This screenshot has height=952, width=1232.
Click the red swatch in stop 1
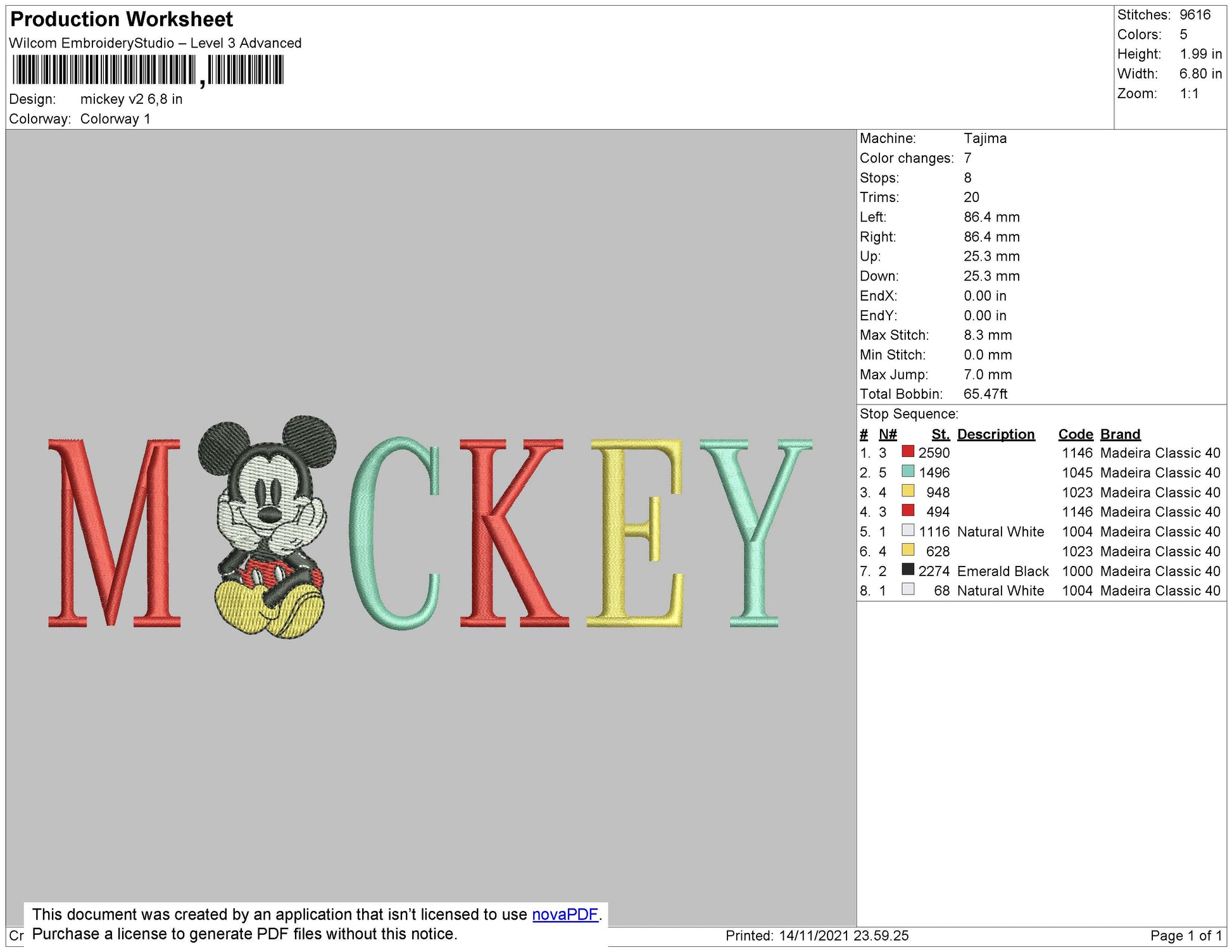point(908,451)
